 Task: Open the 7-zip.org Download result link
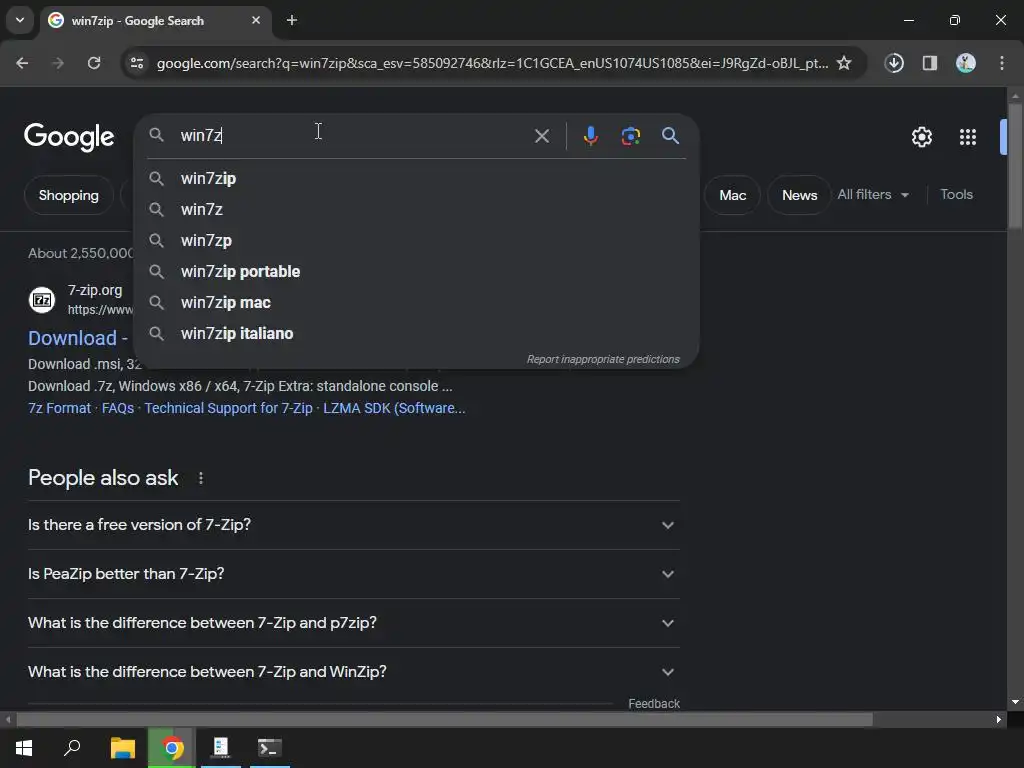point(78,338)
